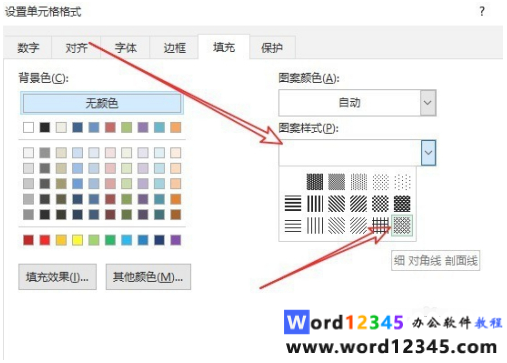Pick light green standard color swatch
507x363 pixels.
click(x=94, y=240)
